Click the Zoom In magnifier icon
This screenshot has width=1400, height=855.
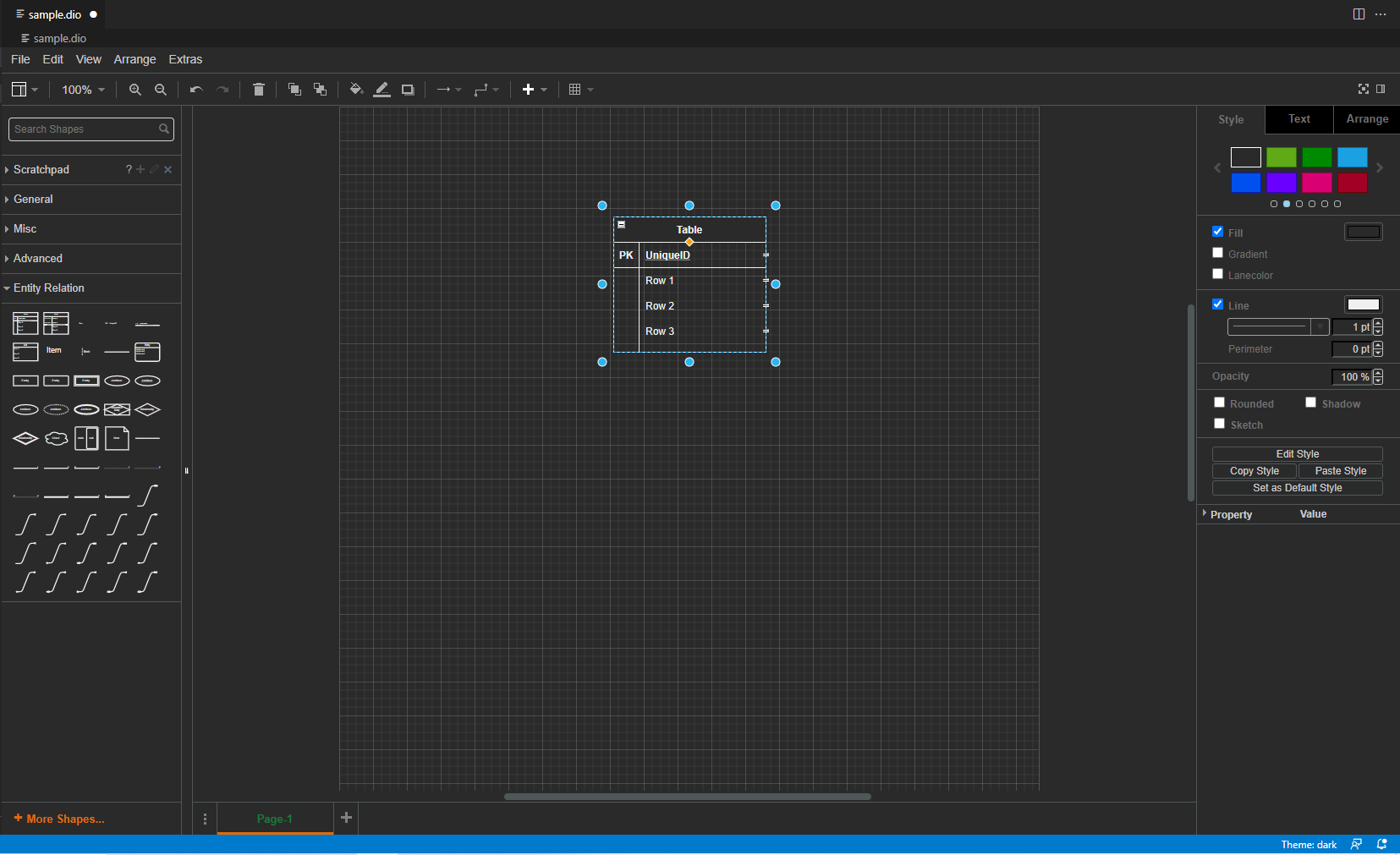coord(135,90)
